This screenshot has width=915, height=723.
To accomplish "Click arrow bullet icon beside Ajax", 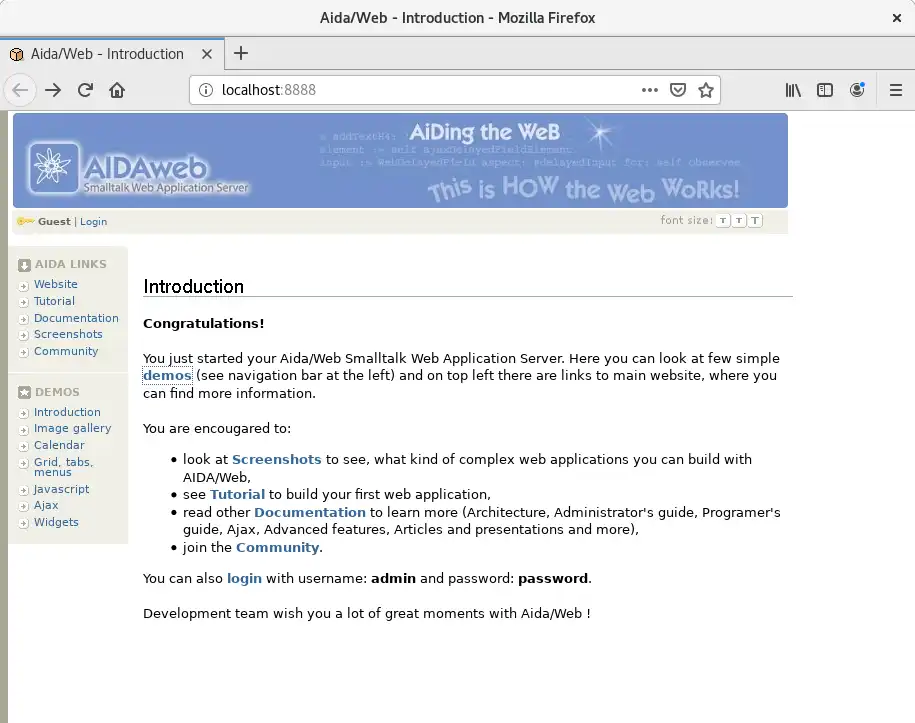I will [x=23, y=507].
